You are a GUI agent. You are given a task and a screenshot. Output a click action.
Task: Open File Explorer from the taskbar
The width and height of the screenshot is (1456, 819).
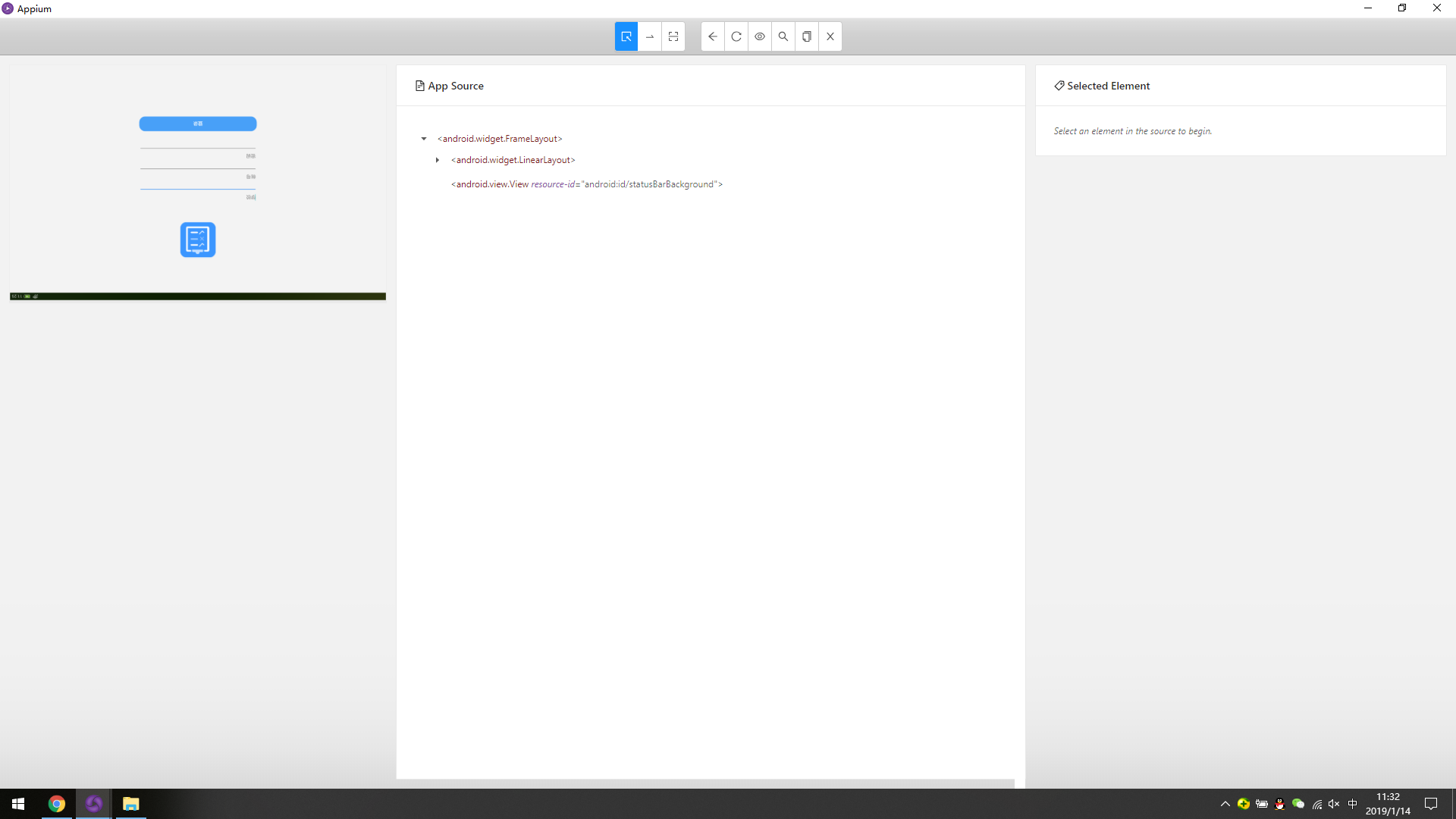click(130, 804)
